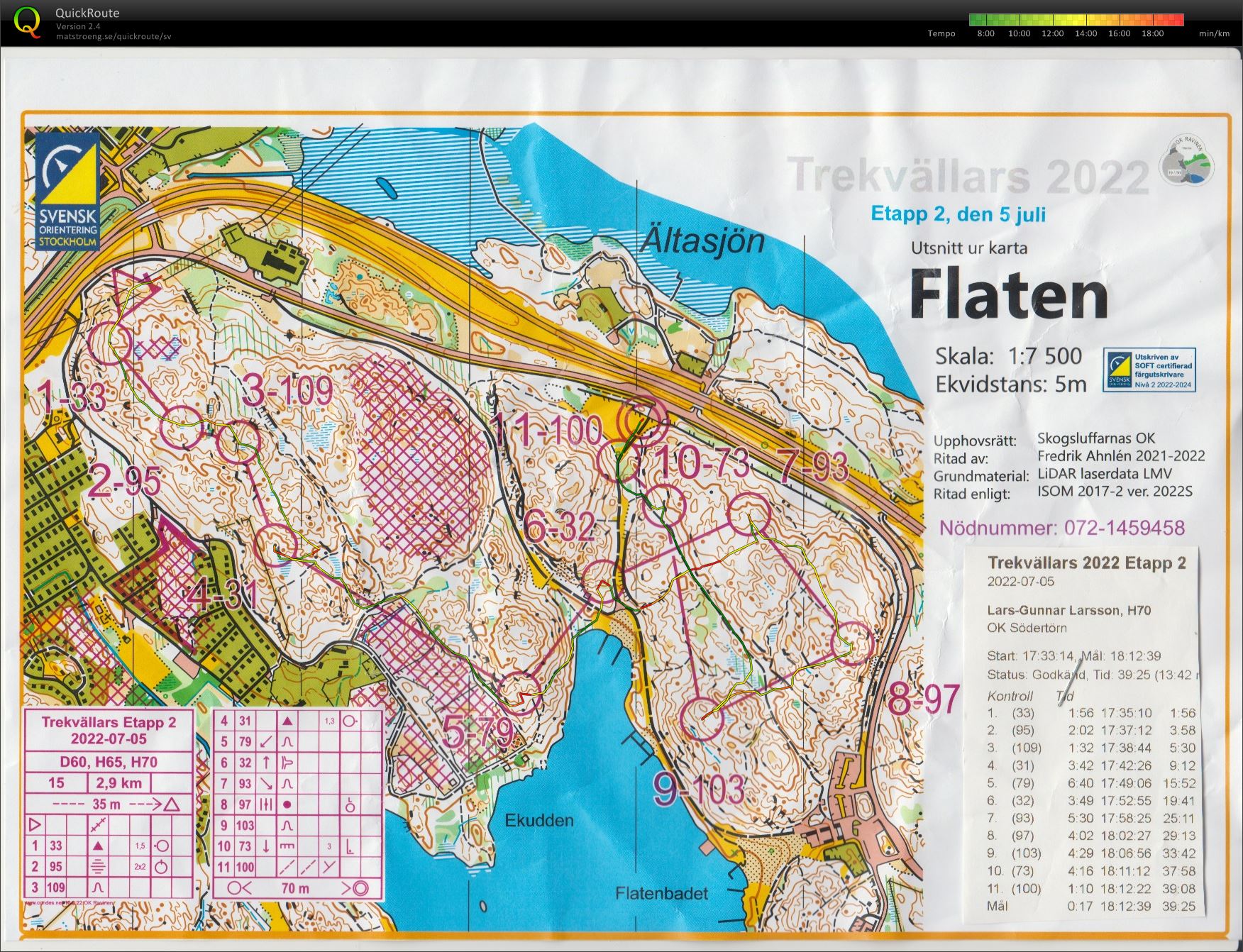Click the 'Skogsluffarnas OK' copyright text
This screenshot has height=952, width=1243.
(x=1095, y=439)
